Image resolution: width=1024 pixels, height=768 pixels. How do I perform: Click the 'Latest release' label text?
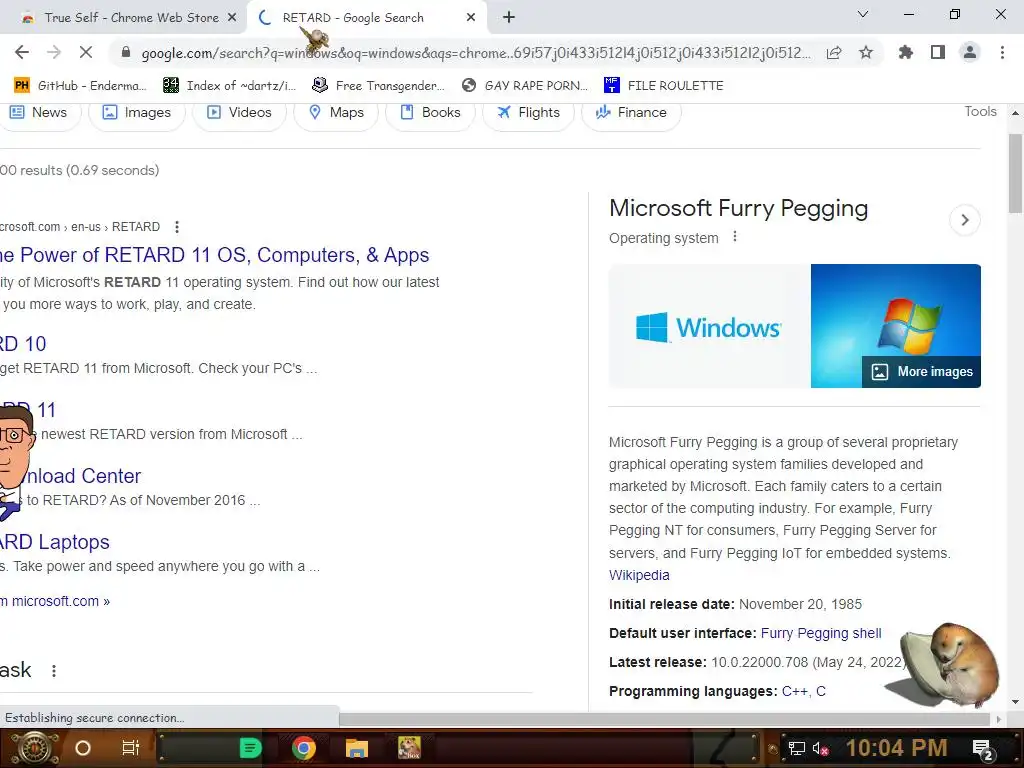(x=658, y=662)
